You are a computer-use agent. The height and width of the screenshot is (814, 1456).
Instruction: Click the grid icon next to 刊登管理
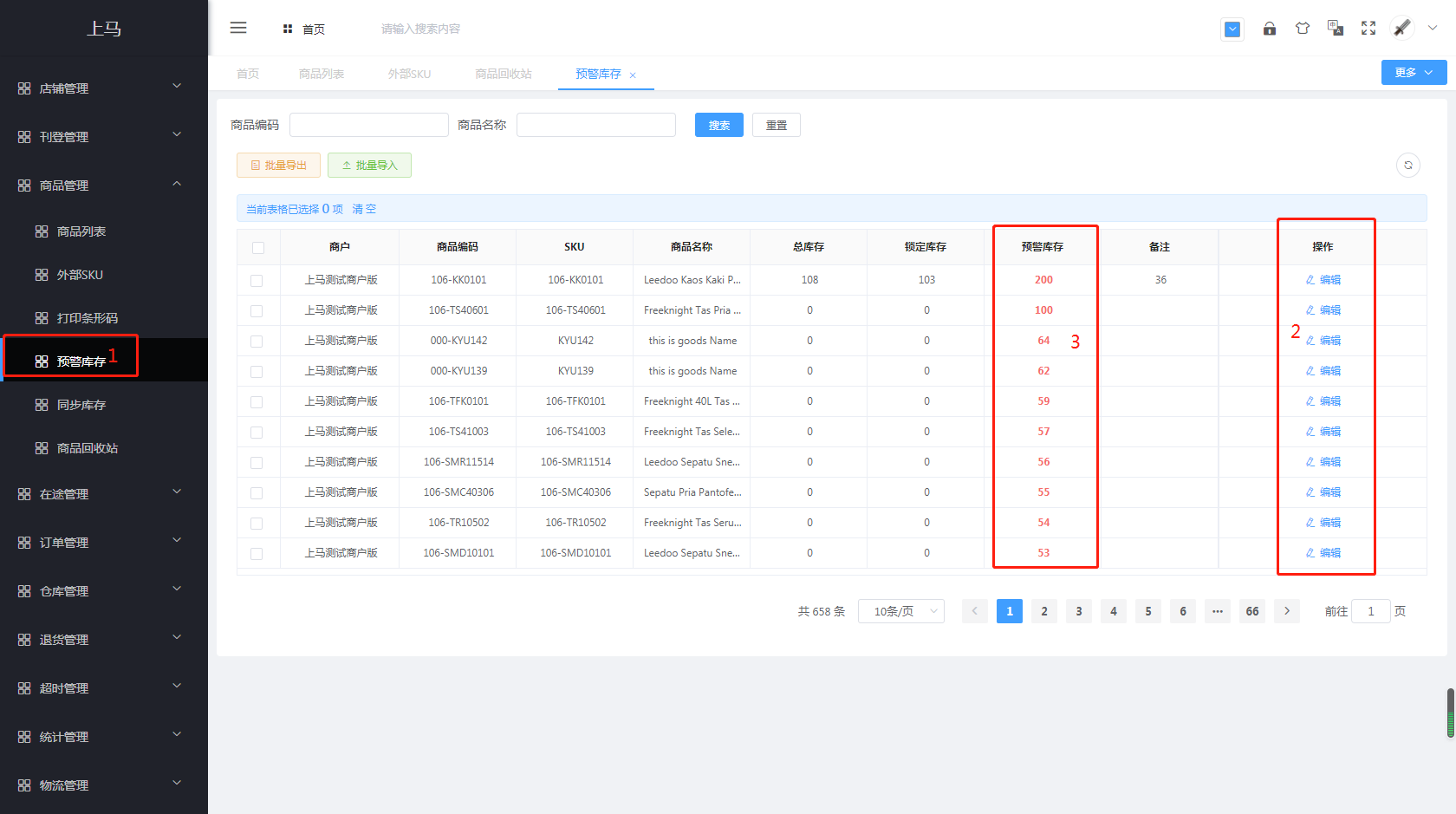pos(24,137)
